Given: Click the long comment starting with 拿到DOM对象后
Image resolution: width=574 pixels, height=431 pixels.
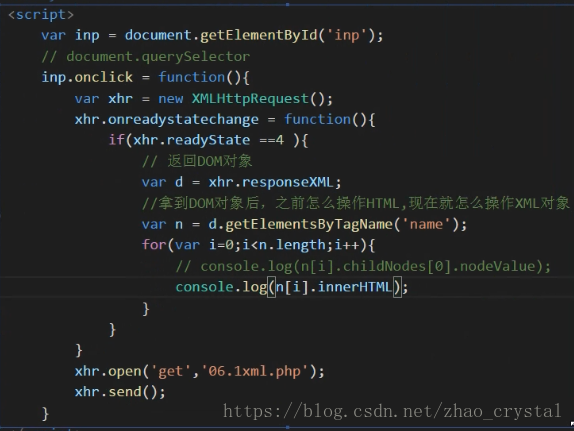Looking at the screenshot, I should pyautogui.click(x=355, y=203).
